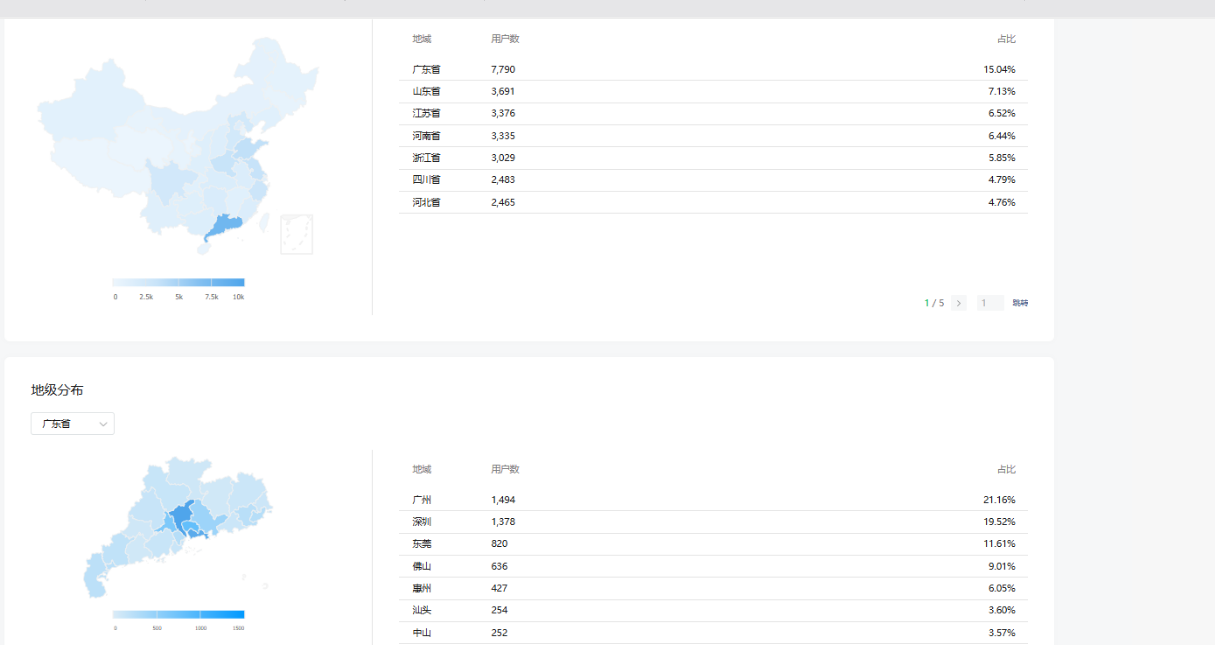
Task: Click the Guangdong map color legend bar
Action: tap(178, 614)
